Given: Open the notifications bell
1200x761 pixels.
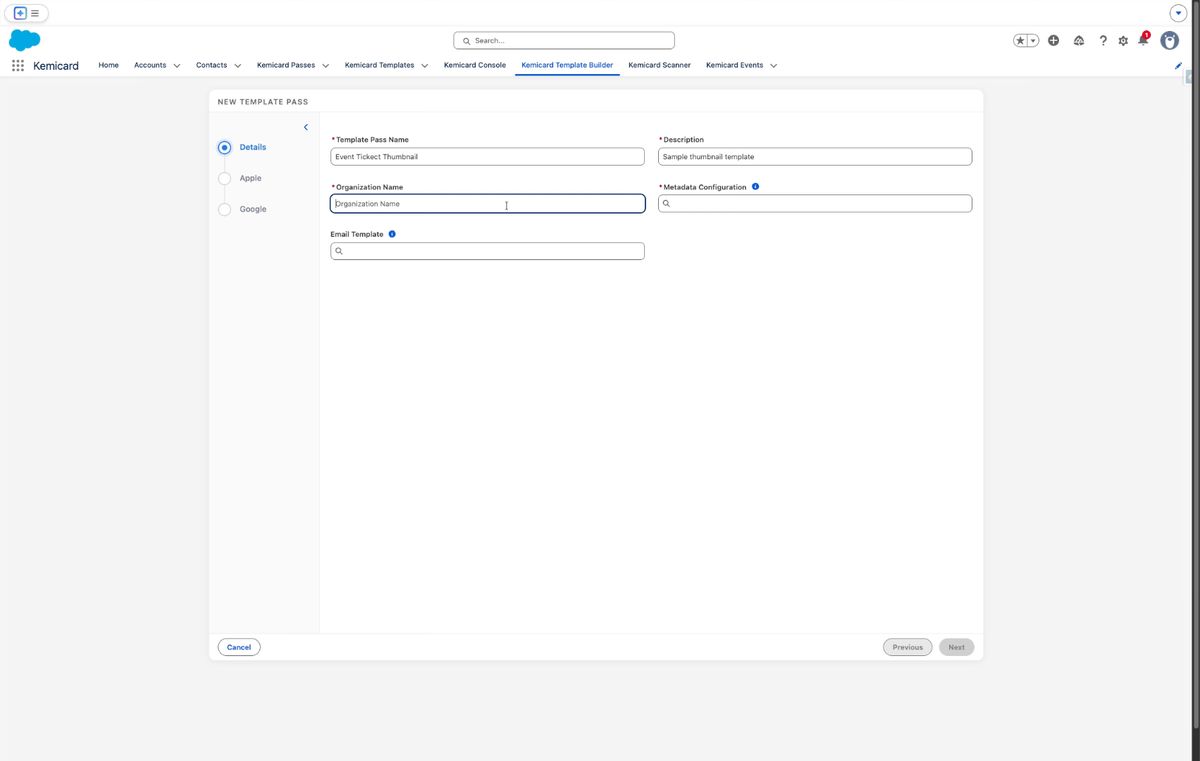Looking at the screenshot, I should [x=1143, y=40].
